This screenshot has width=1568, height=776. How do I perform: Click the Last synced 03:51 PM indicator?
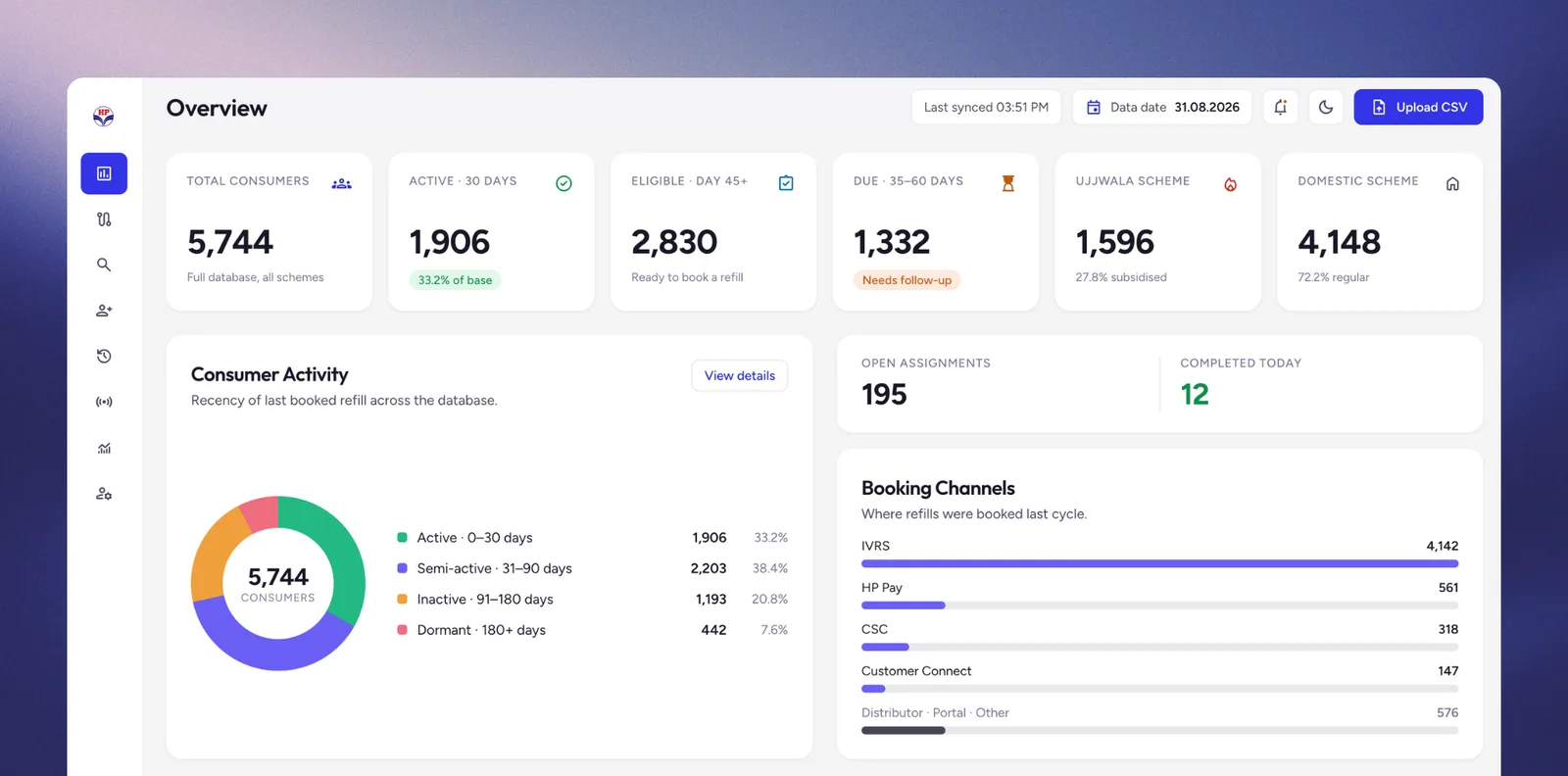point(986,107)
